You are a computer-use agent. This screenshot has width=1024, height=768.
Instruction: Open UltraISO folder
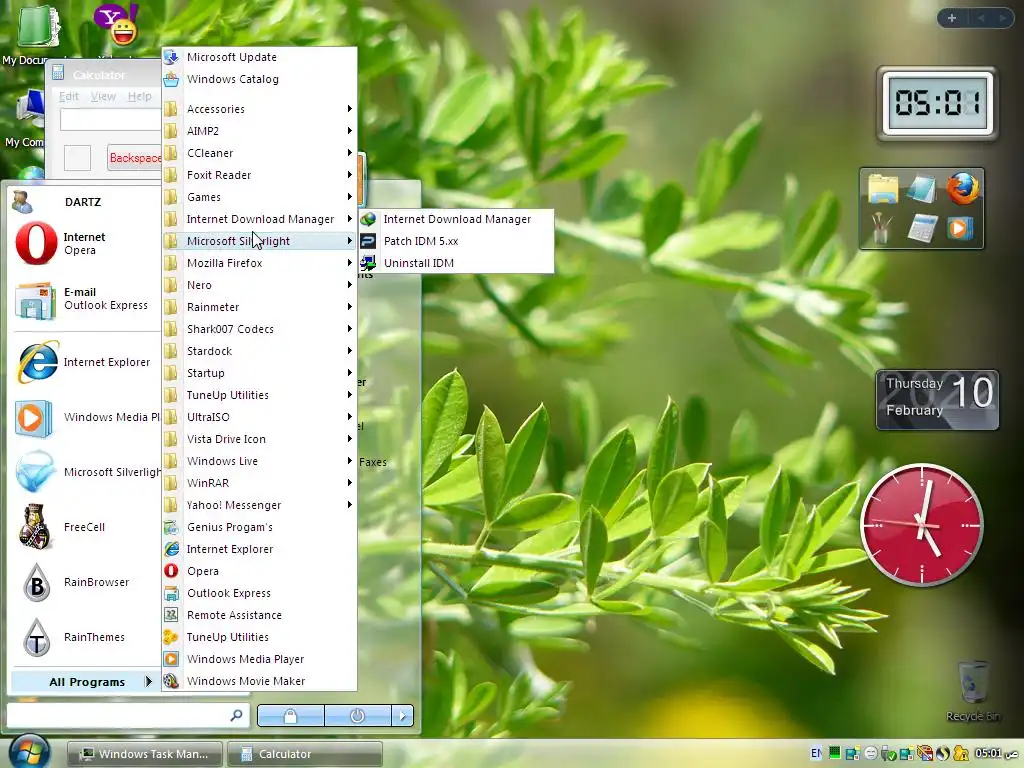[x=259, y=417]
